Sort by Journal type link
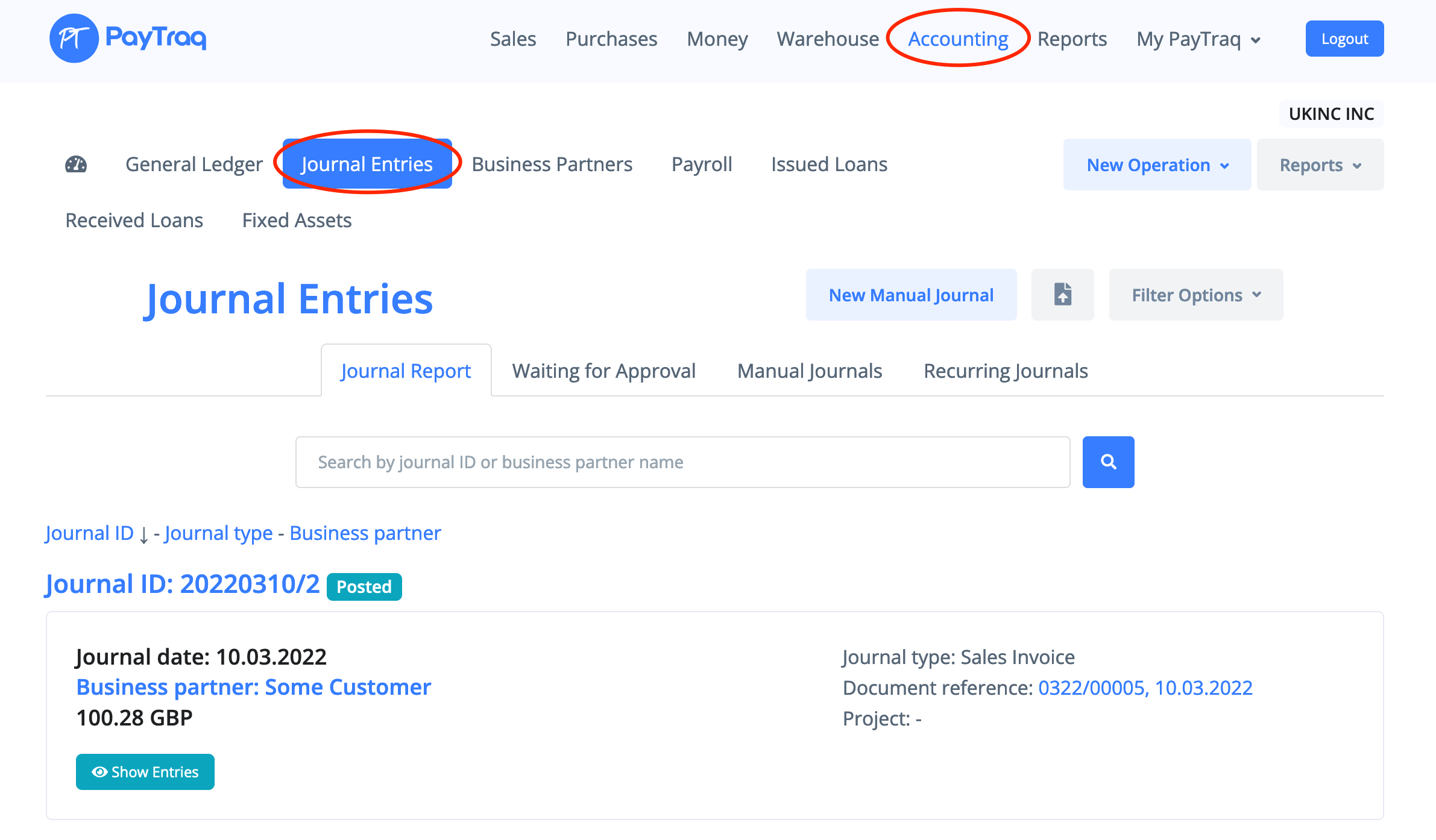 tap(218, 533)
